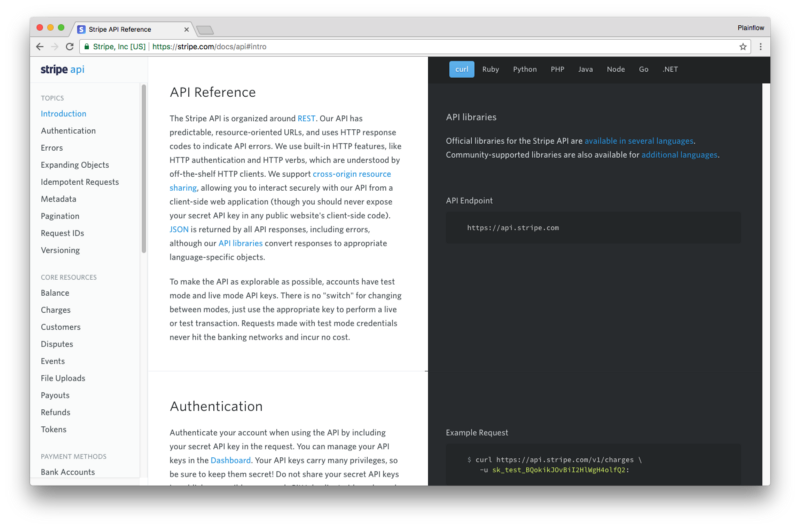
Task: Open Charges core resource
Action: (x=56, y=310)
